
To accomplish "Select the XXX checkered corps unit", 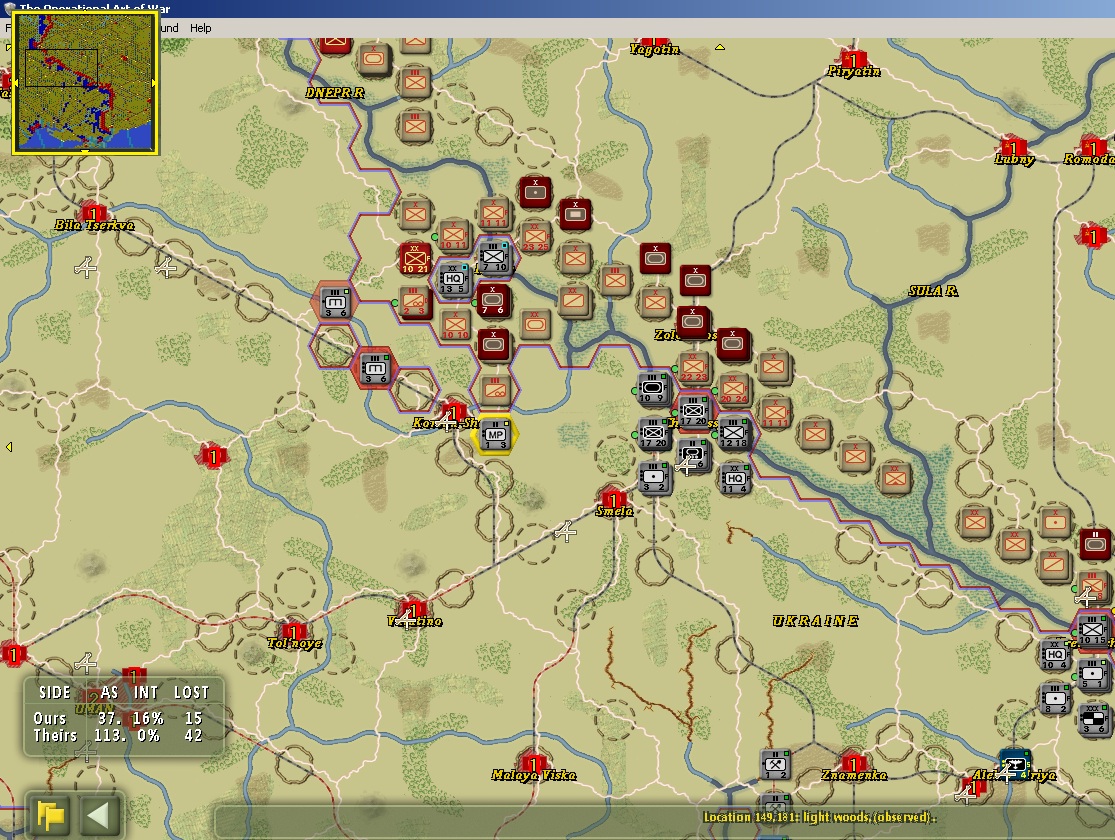I will pyautogui.click(x=1093, y=719).
